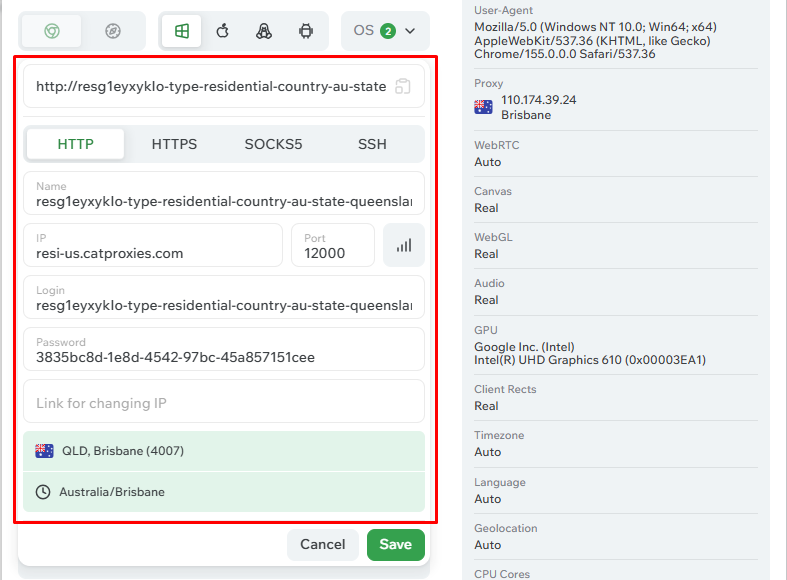Click the Timezone Auto value
Viewport: 787px width, 580px height.
[488, 453]
